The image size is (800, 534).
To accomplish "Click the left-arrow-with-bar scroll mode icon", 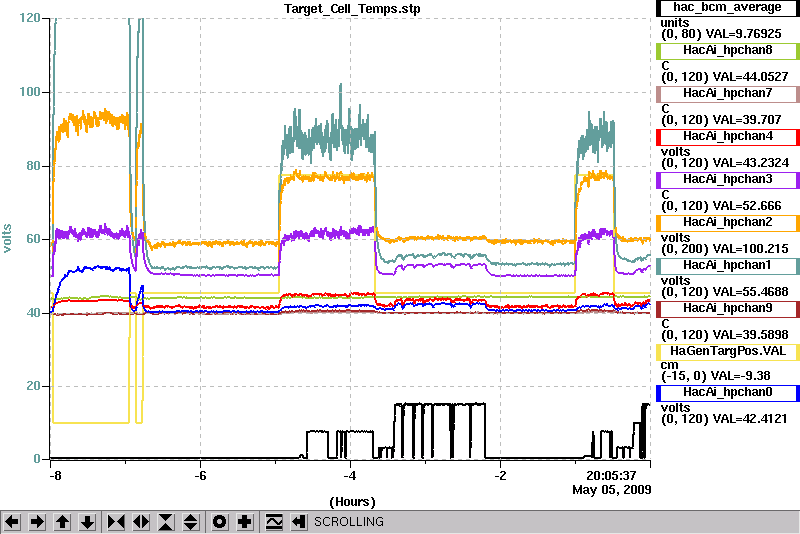I will point(299,522).
